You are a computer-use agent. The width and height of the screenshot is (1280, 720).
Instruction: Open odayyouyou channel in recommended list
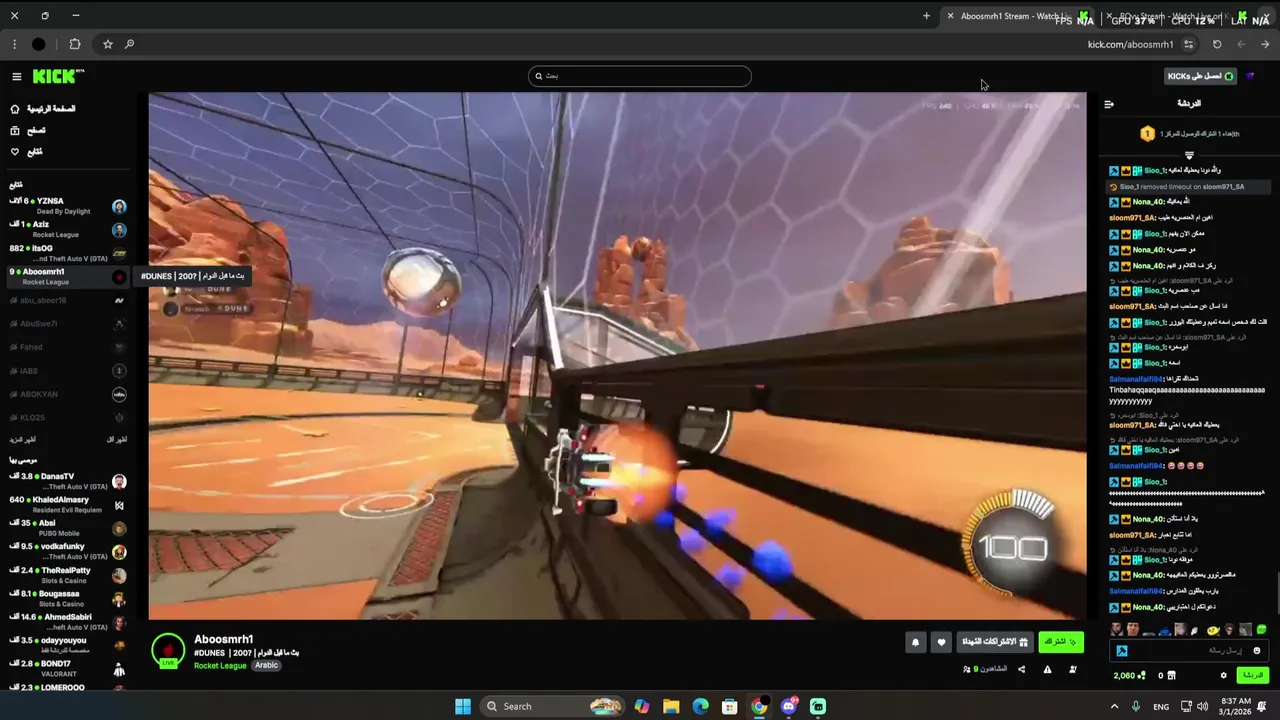pos(68,645)
